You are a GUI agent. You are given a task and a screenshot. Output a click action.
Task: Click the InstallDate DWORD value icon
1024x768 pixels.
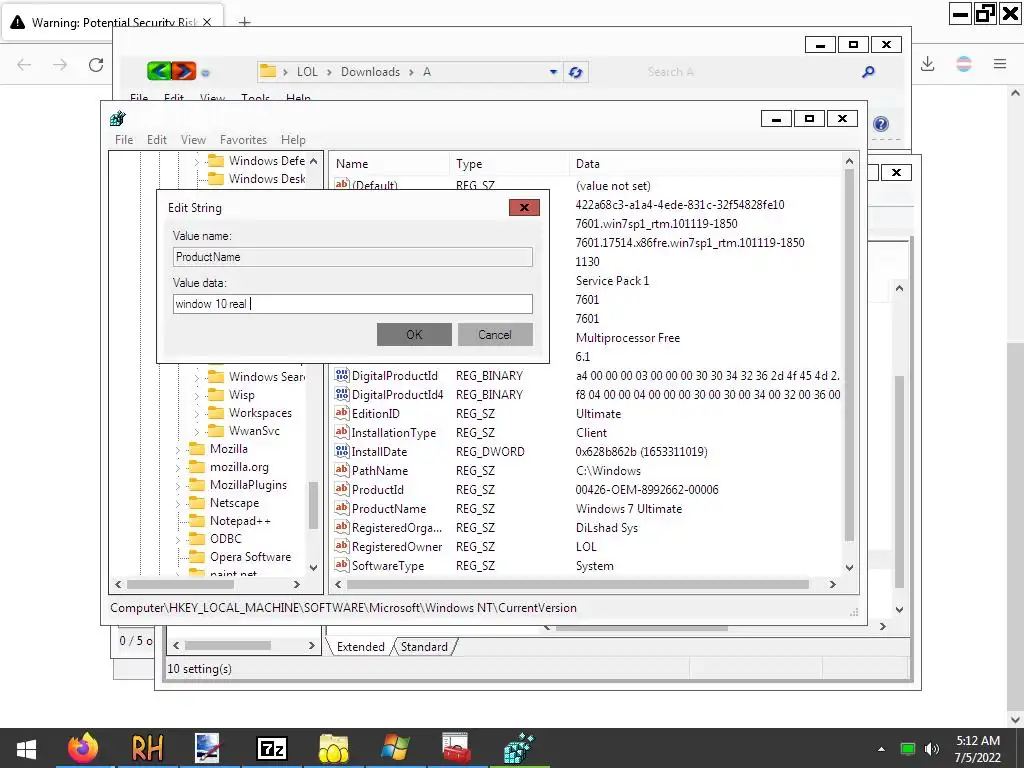[x=342, y=451]
